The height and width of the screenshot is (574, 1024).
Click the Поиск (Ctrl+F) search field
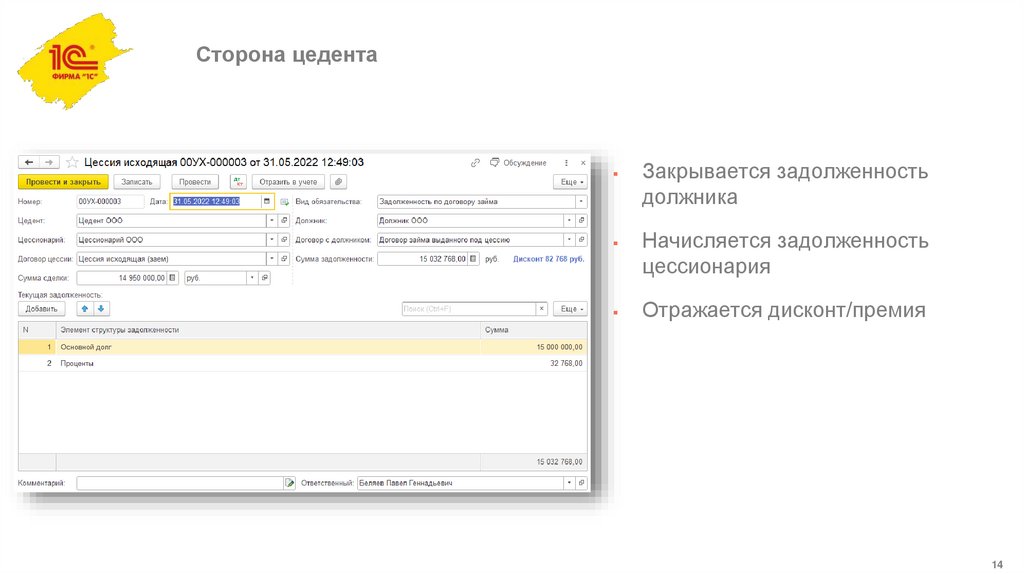[x=469, y=309]
